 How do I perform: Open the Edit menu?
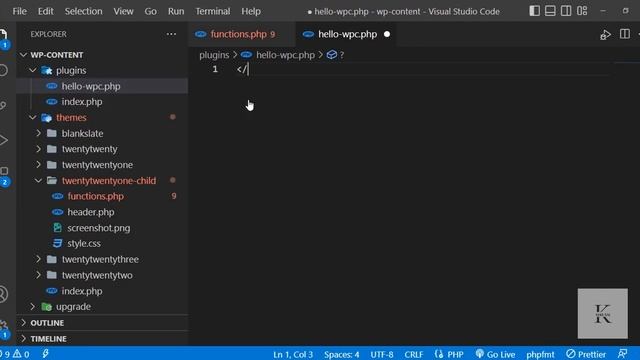coord(46,11)
